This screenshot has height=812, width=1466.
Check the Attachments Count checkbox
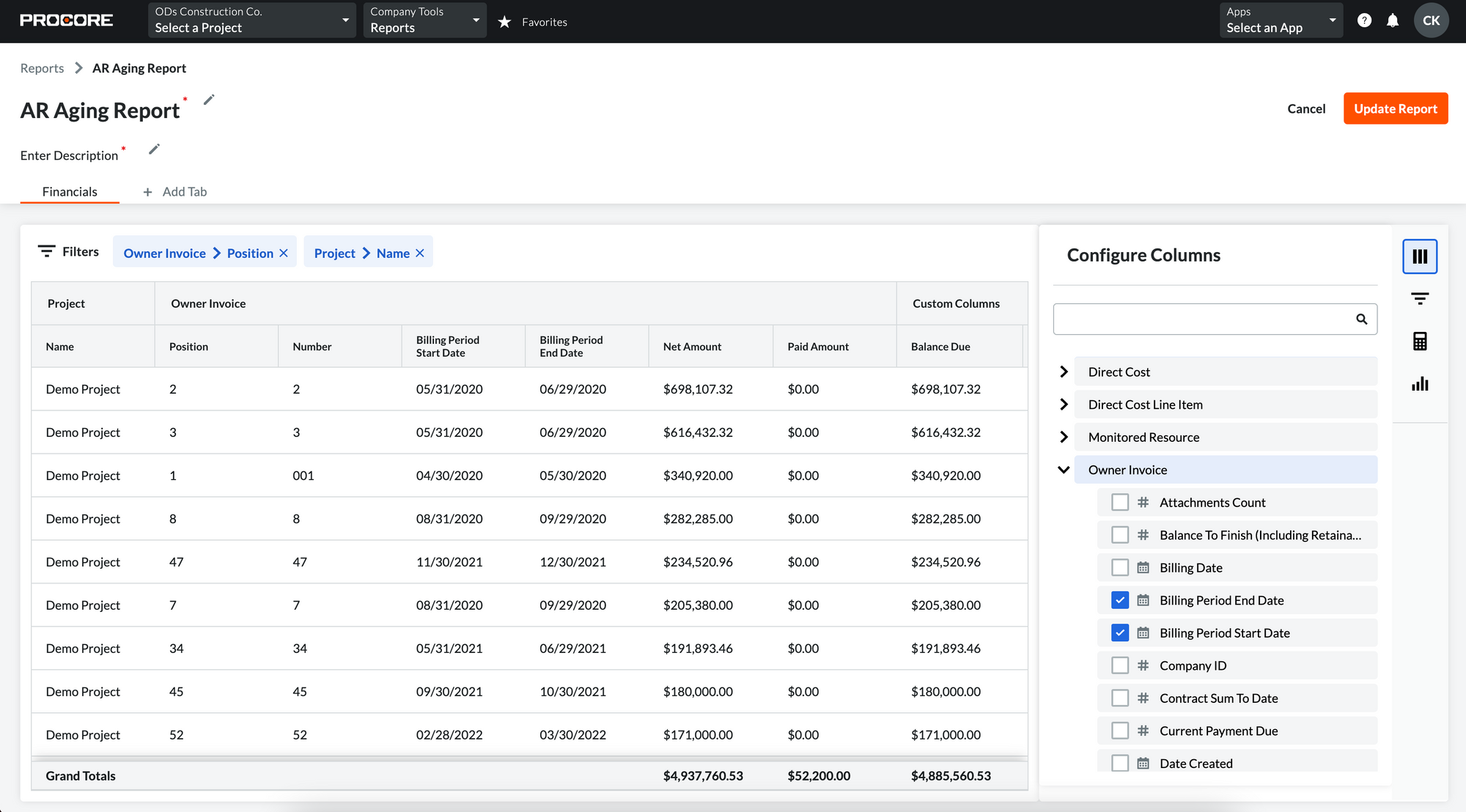(1119, 502)
